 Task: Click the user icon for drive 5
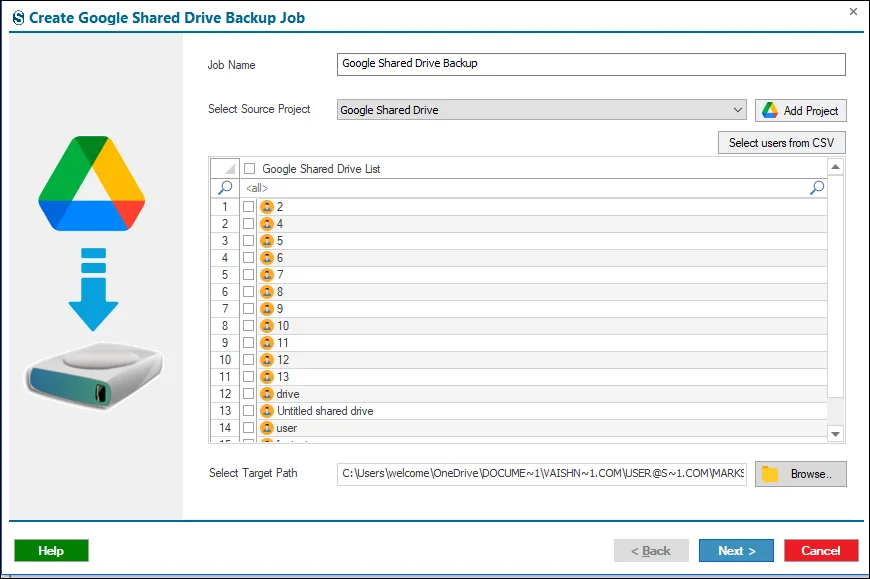[267, 241]
